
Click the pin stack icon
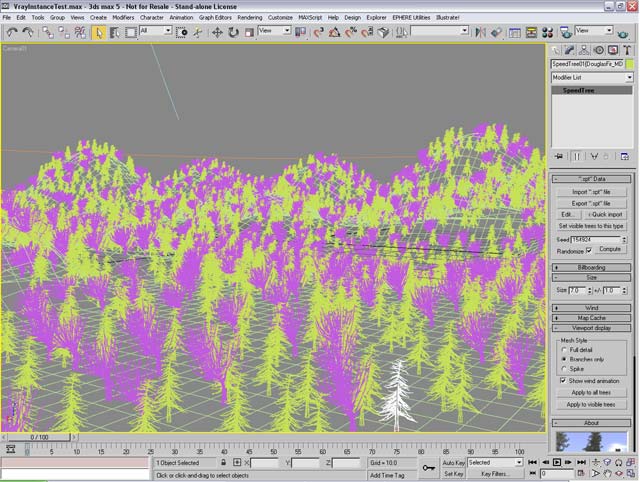[559, 156]
